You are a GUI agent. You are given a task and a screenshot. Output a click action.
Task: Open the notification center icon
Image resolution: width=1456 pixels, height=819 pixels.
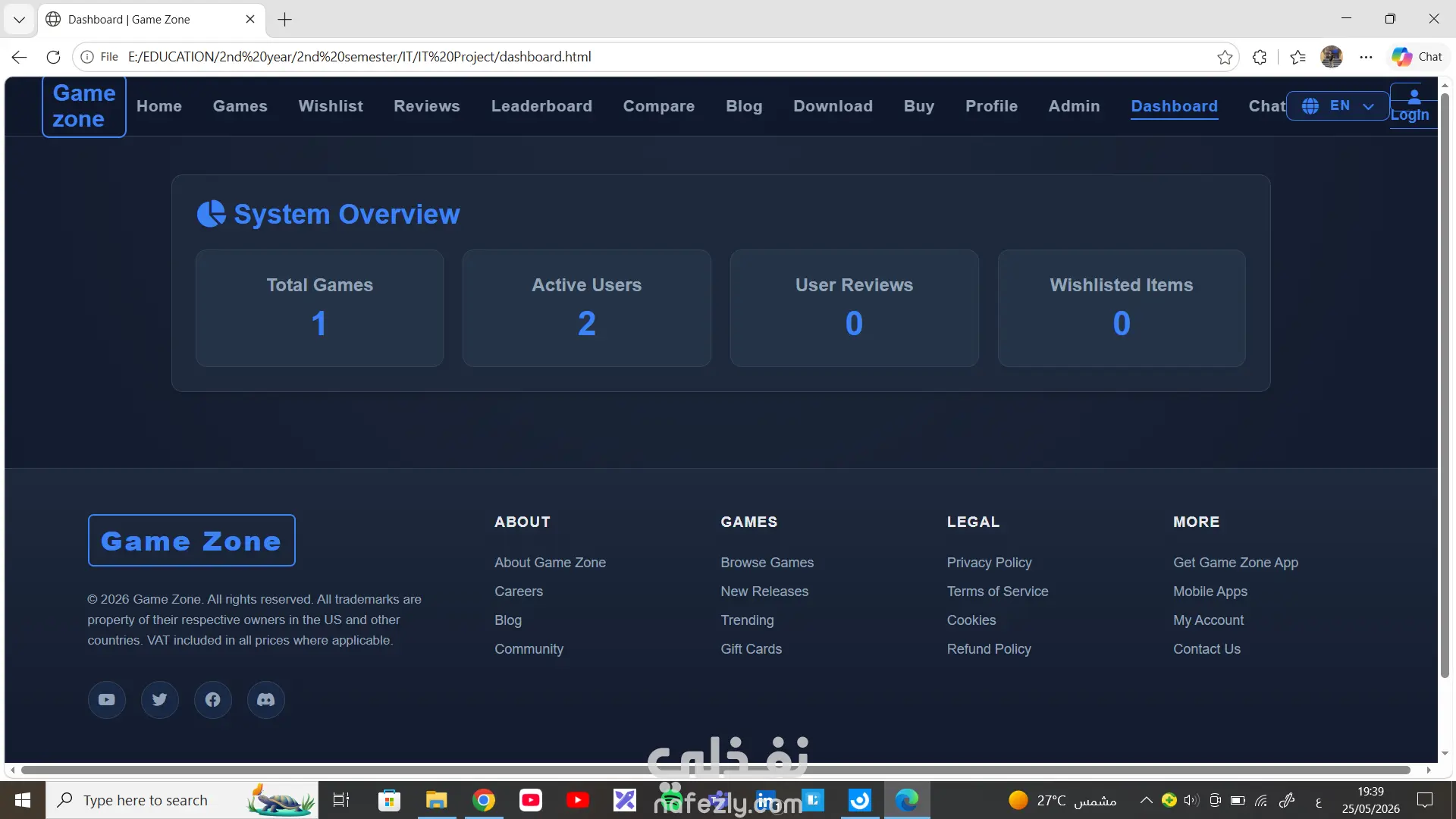coord(1425,800)
